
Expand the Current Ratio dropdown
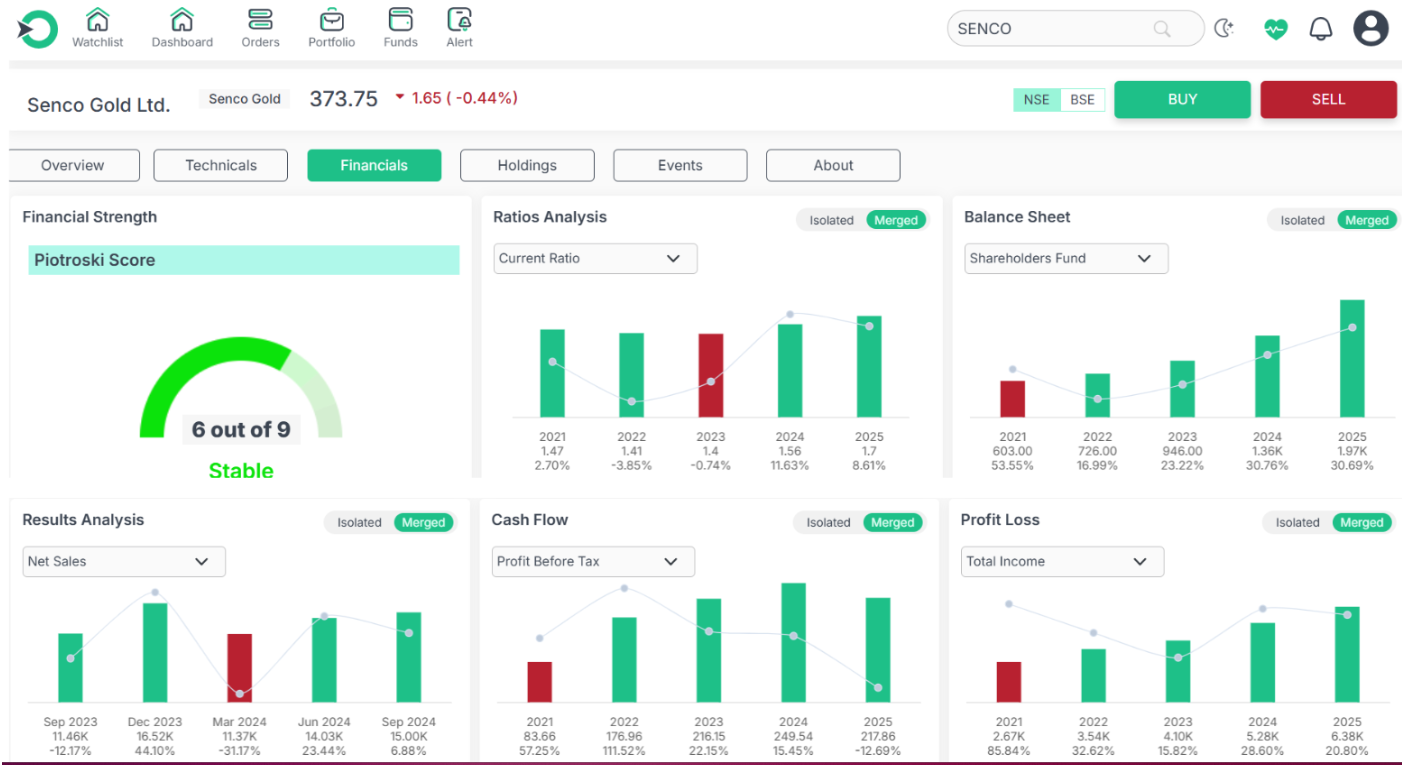(595, 258)
